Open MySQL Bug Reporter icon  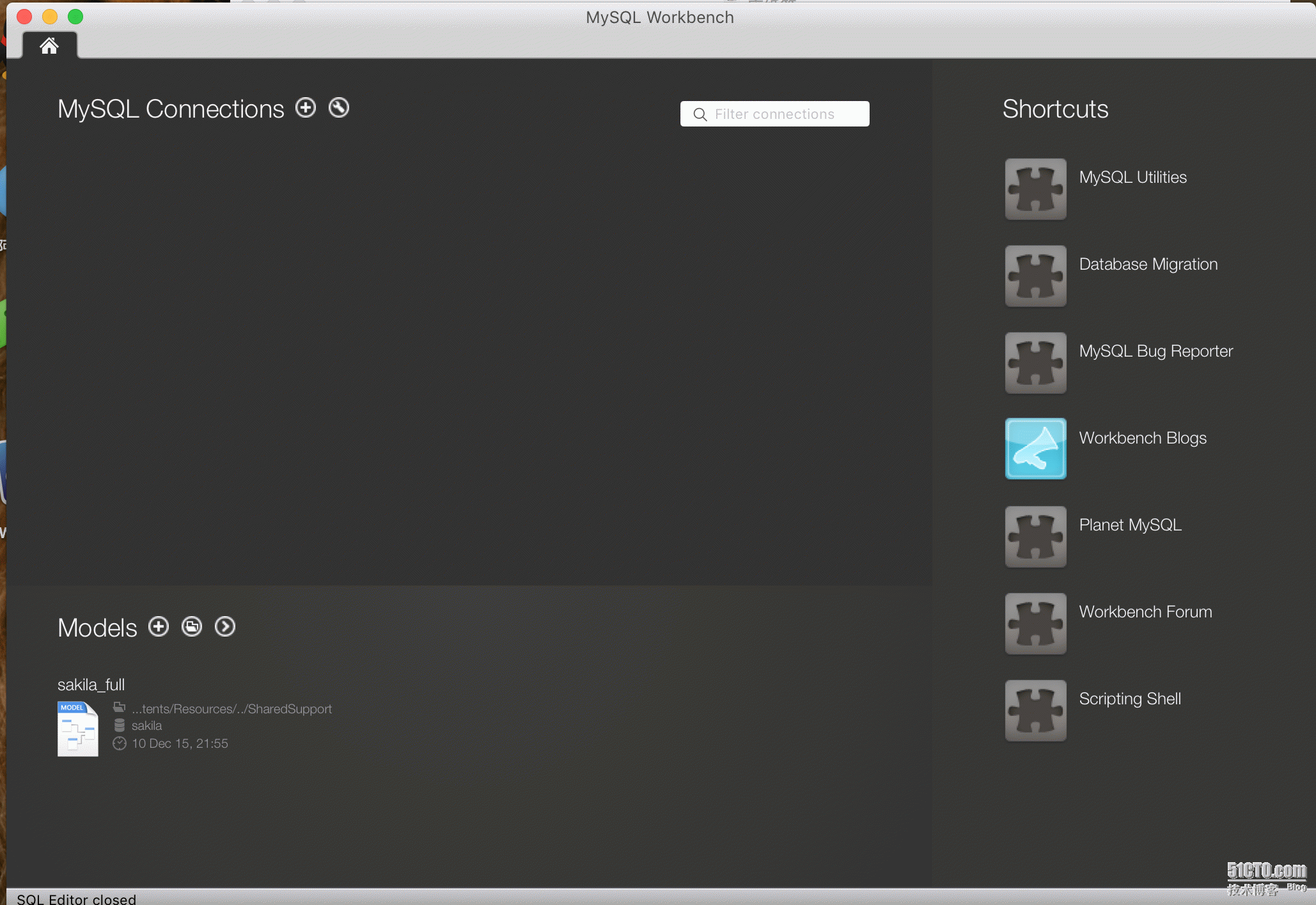click(1035, 363)
